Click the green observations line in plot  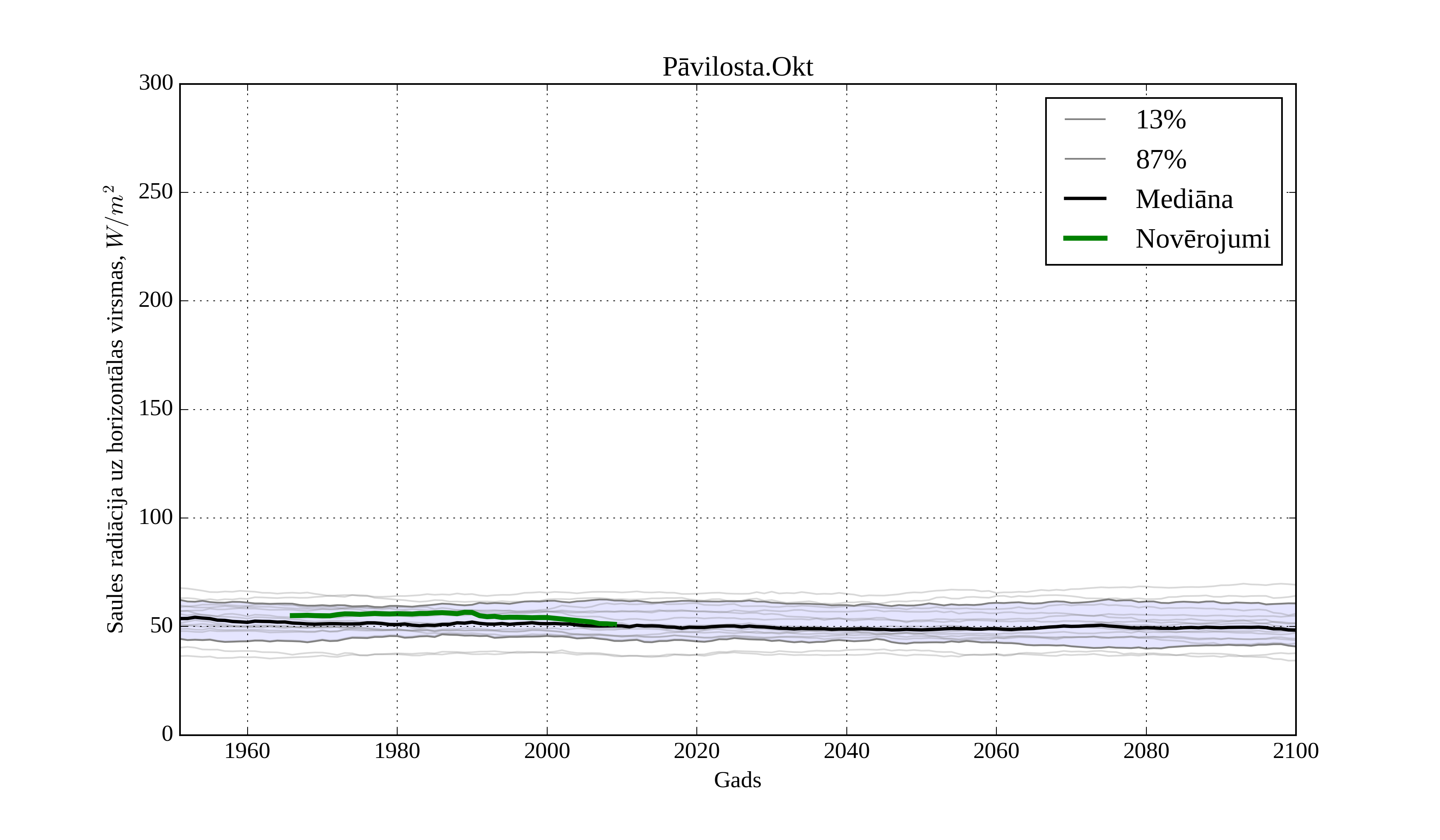(x=400, y=614)
